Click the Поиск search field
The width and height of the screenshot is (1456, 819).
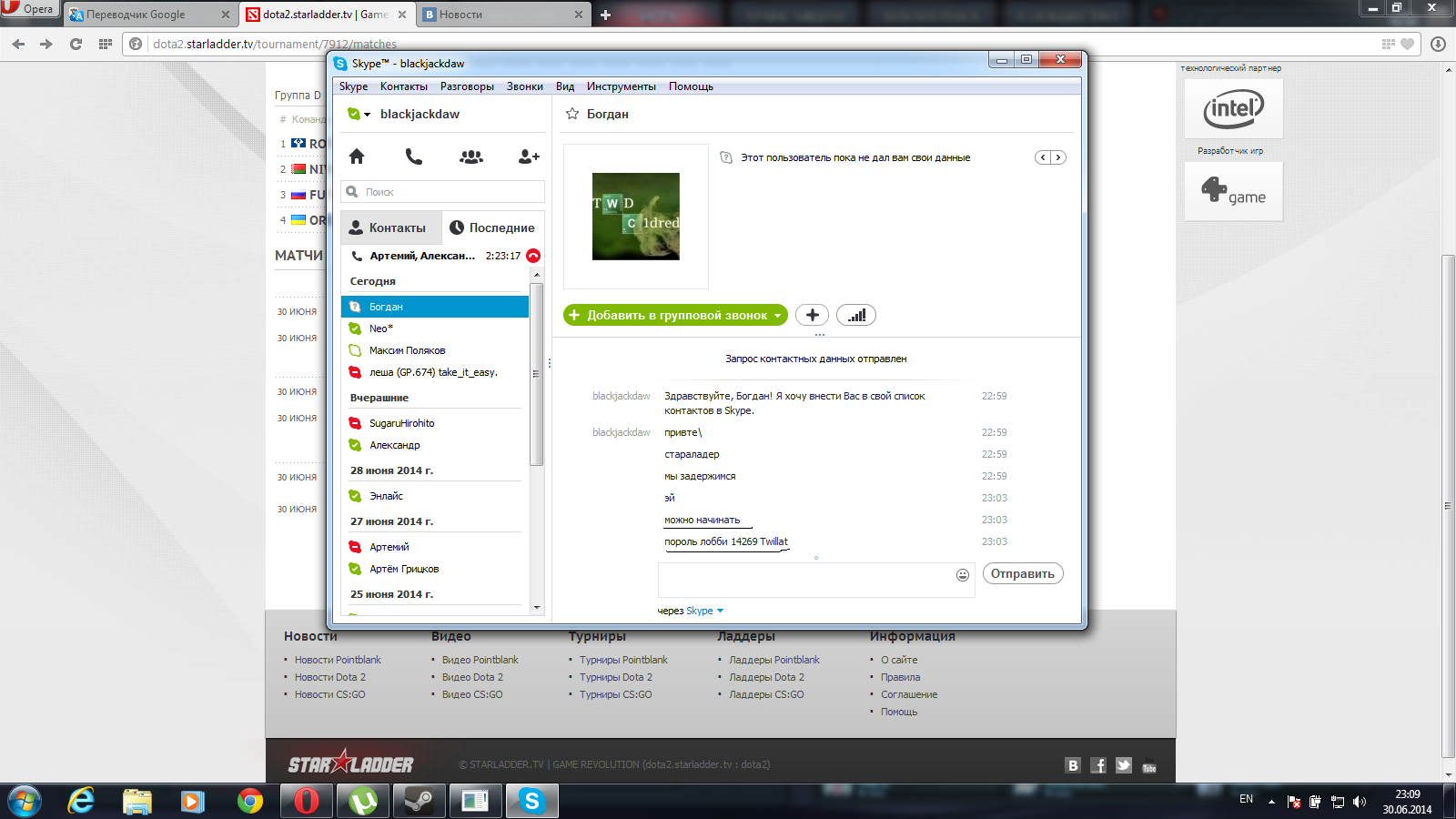(x=442, y=192)
